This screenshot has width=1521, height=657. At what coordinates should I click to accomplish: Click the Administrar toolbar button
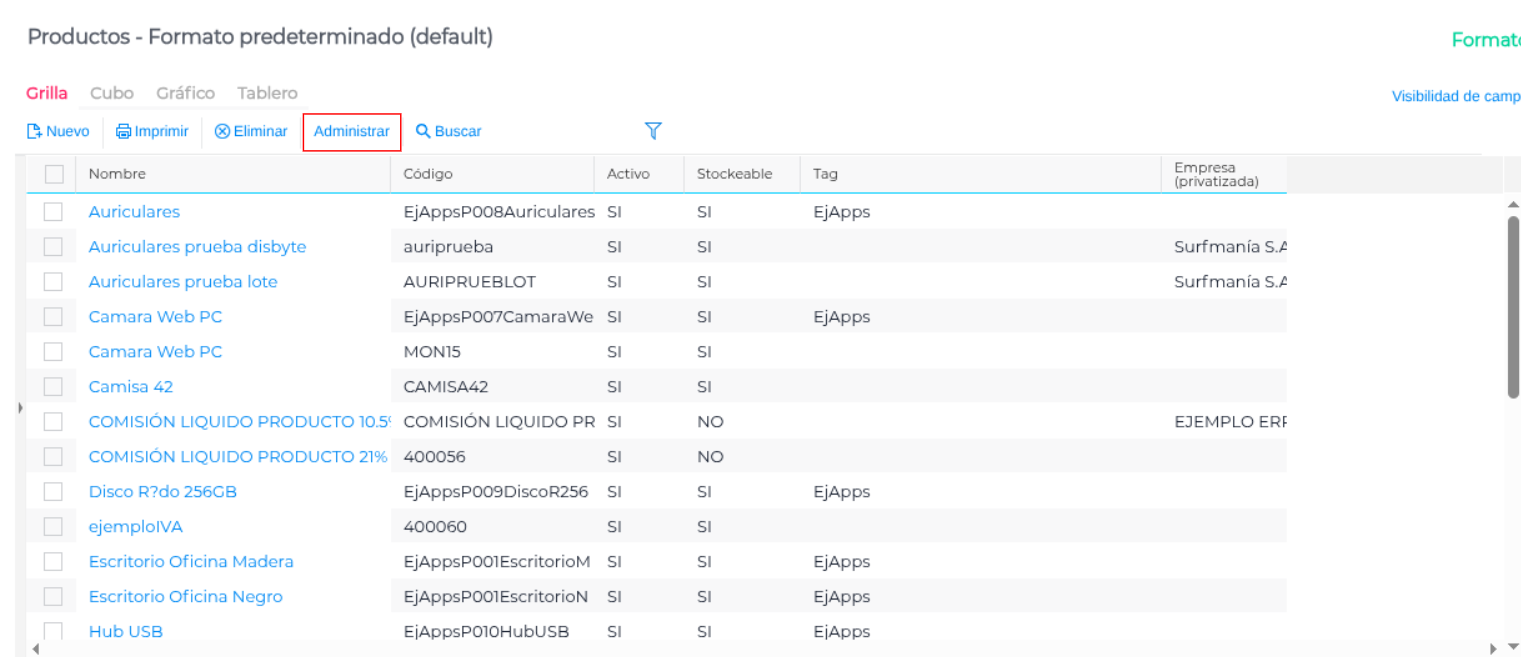point(352,132)
